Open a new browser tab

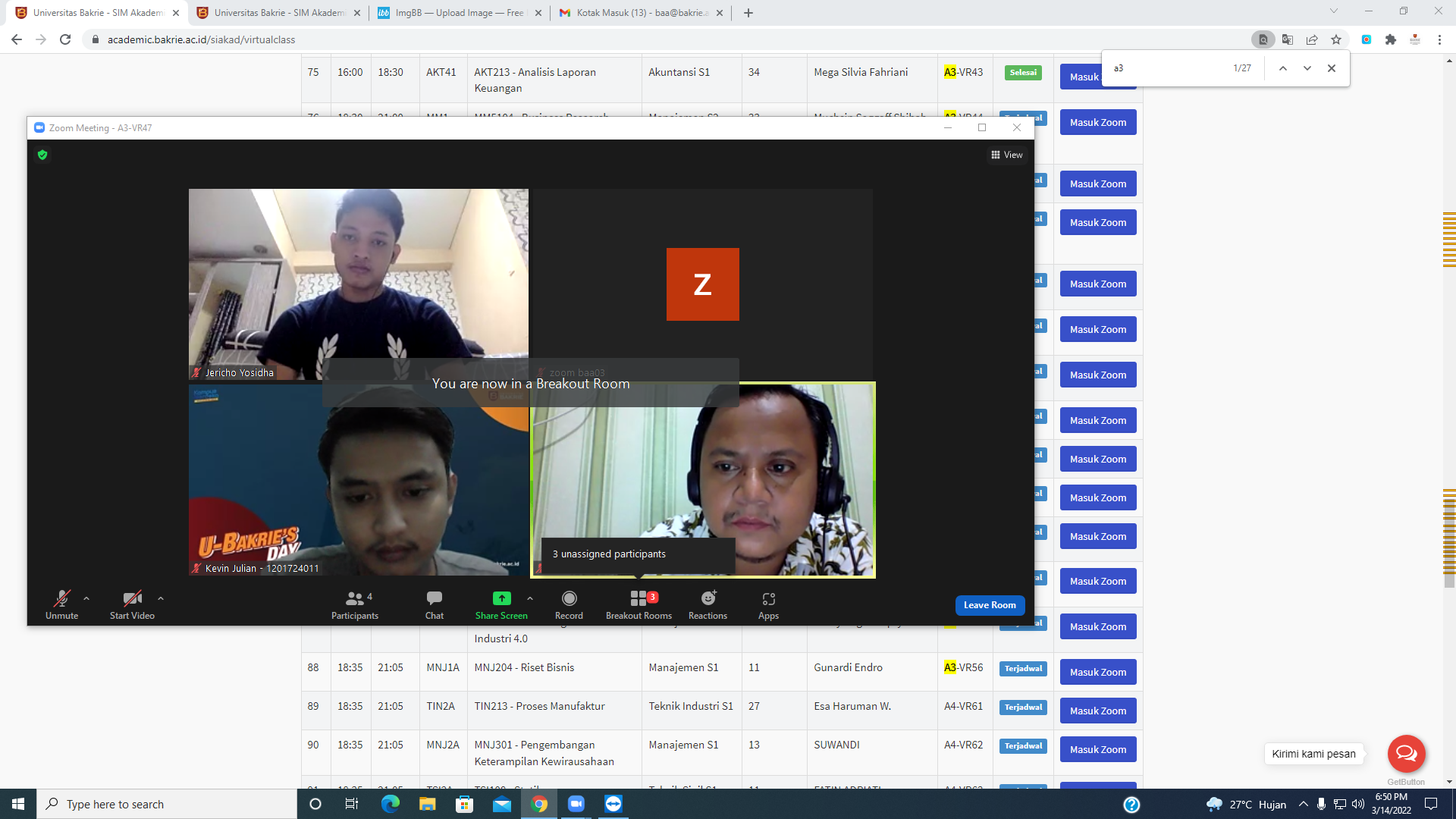tap(748, 13)
